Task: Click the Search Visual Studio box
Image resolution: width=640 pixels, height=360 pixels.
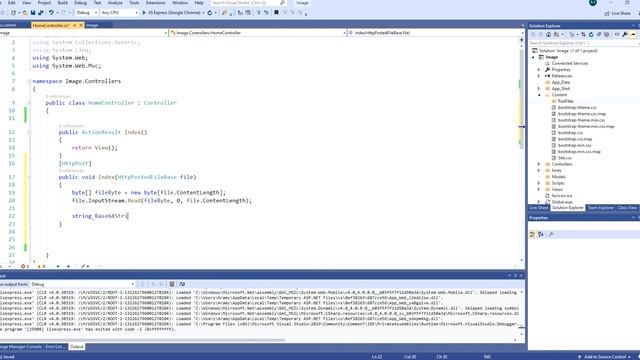Action: click(x=248, y=3)
